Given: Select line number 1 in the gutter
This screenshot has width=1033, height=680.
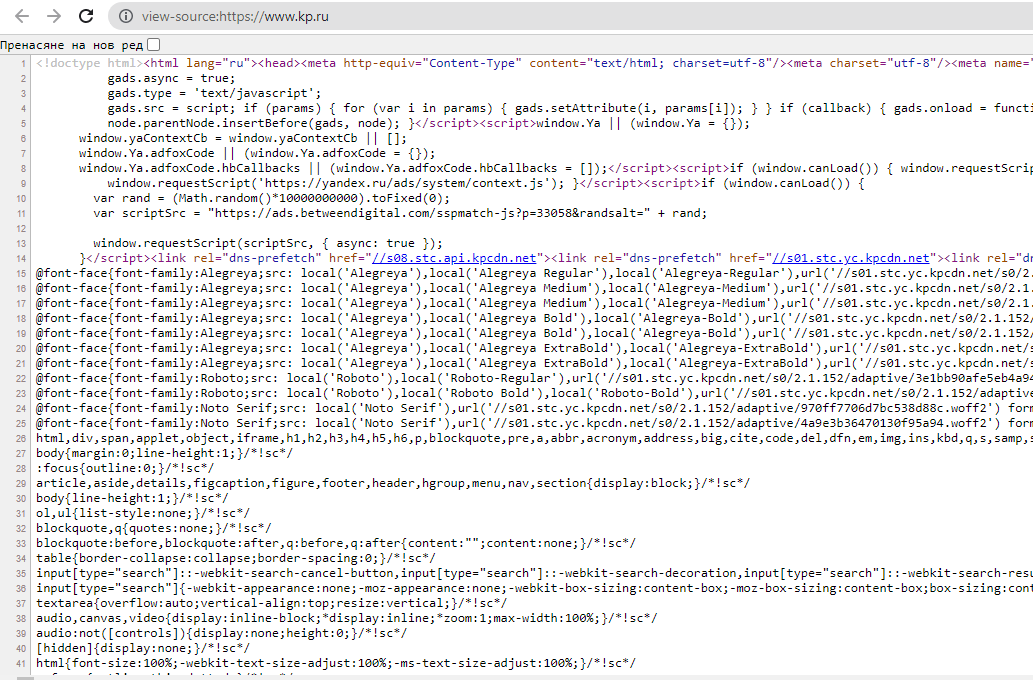Looking at the screenshot, I should 24,64.
